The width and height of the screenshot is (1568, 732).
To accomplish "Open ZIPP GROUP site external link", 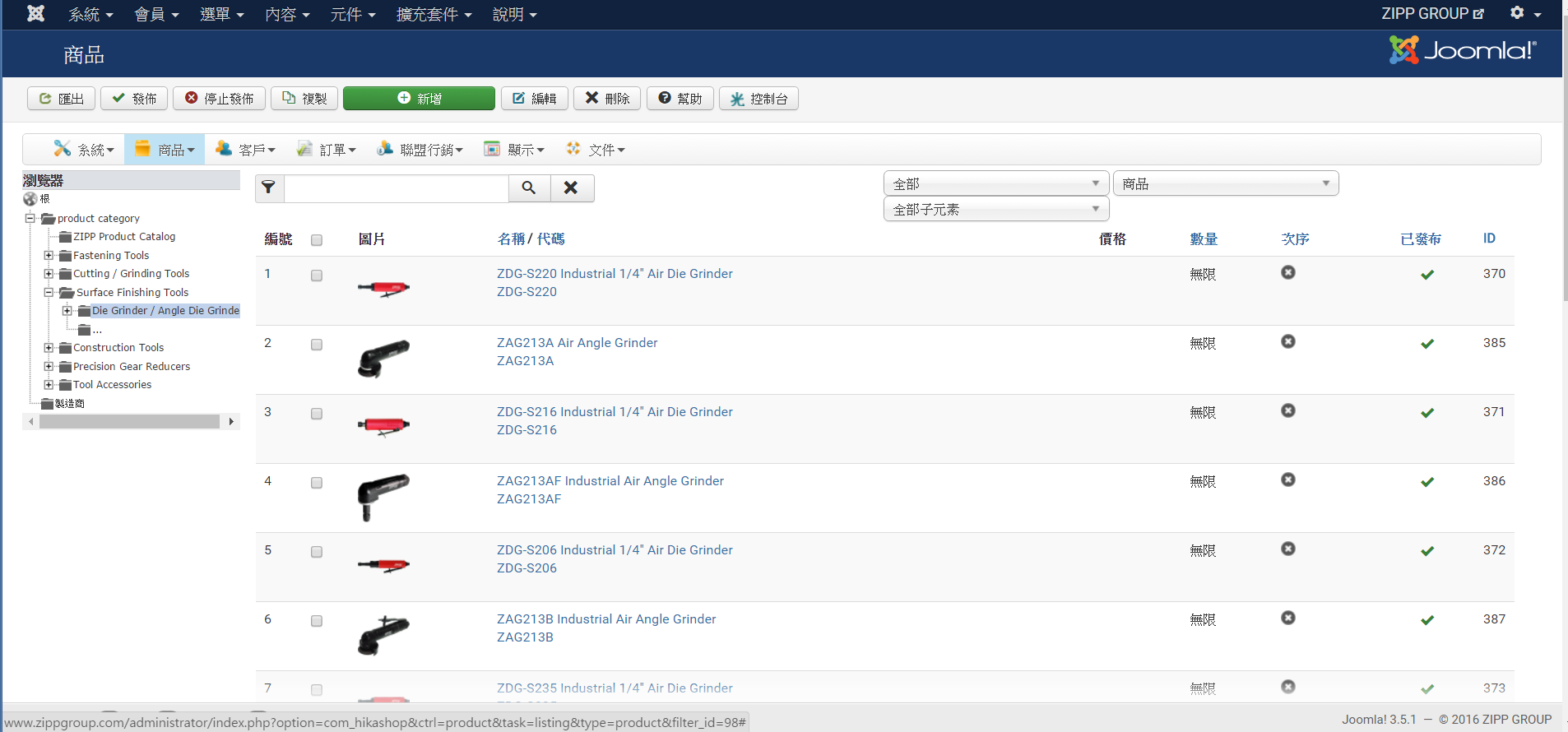I will (1432, 13).
